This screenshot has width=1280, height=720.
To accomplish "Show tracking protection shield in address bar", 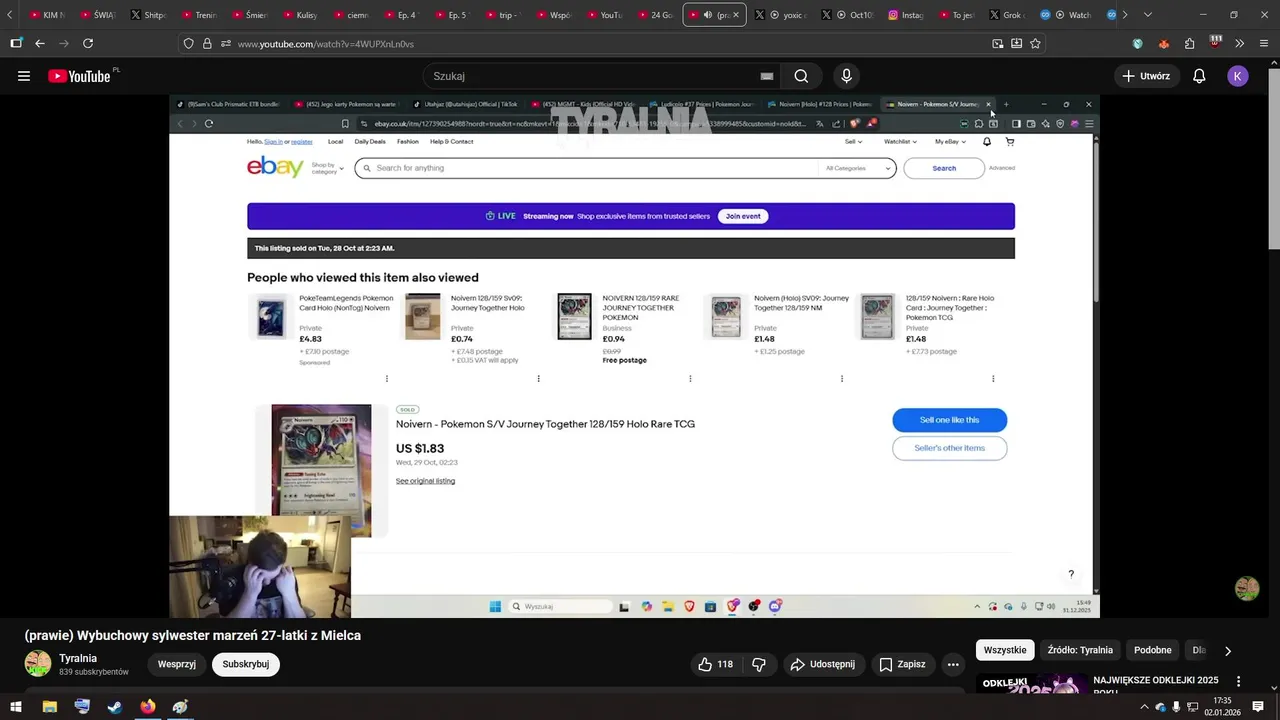I will tap(188, 44).
